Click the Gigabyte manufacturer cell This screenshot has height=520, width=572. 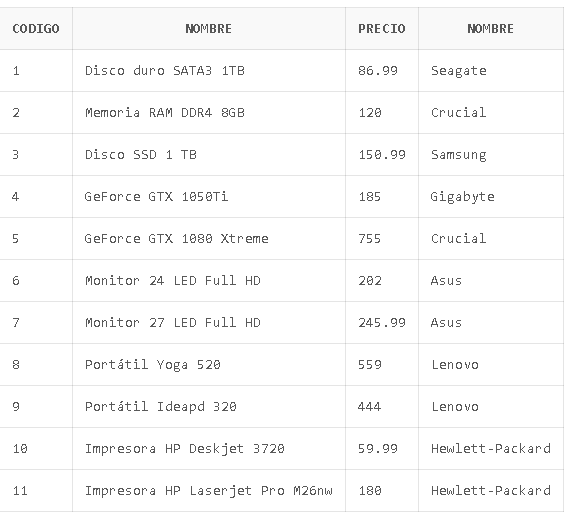pyautogui.click(x=491, y=196)
